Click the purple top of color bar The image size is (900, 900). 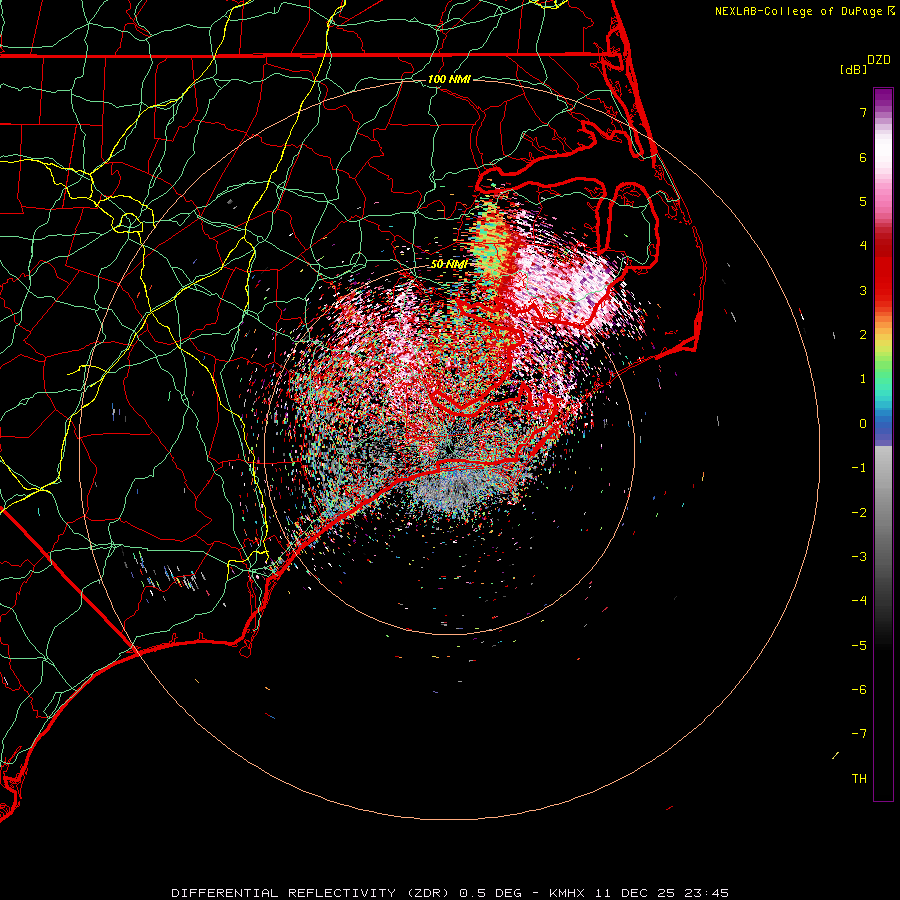point(883,98)
